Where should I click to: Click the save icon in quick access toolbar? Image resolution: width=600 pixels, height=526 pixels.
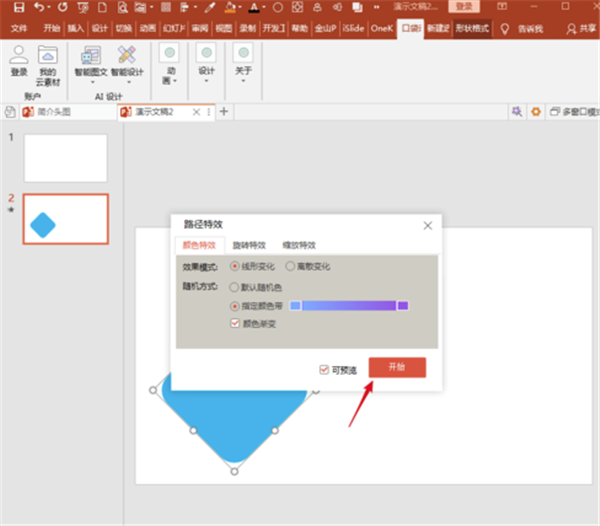pyautogui.click(x=17, y=8)
